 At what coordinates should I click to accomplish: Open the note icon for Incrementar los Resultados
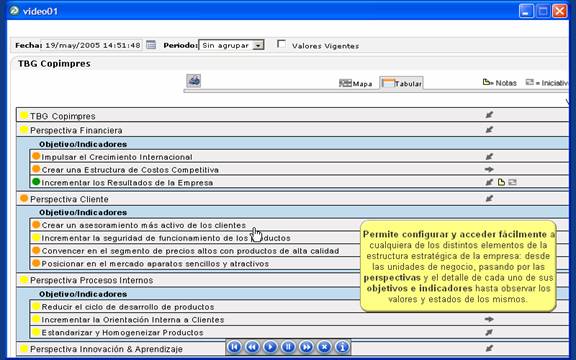pos(501,182)
